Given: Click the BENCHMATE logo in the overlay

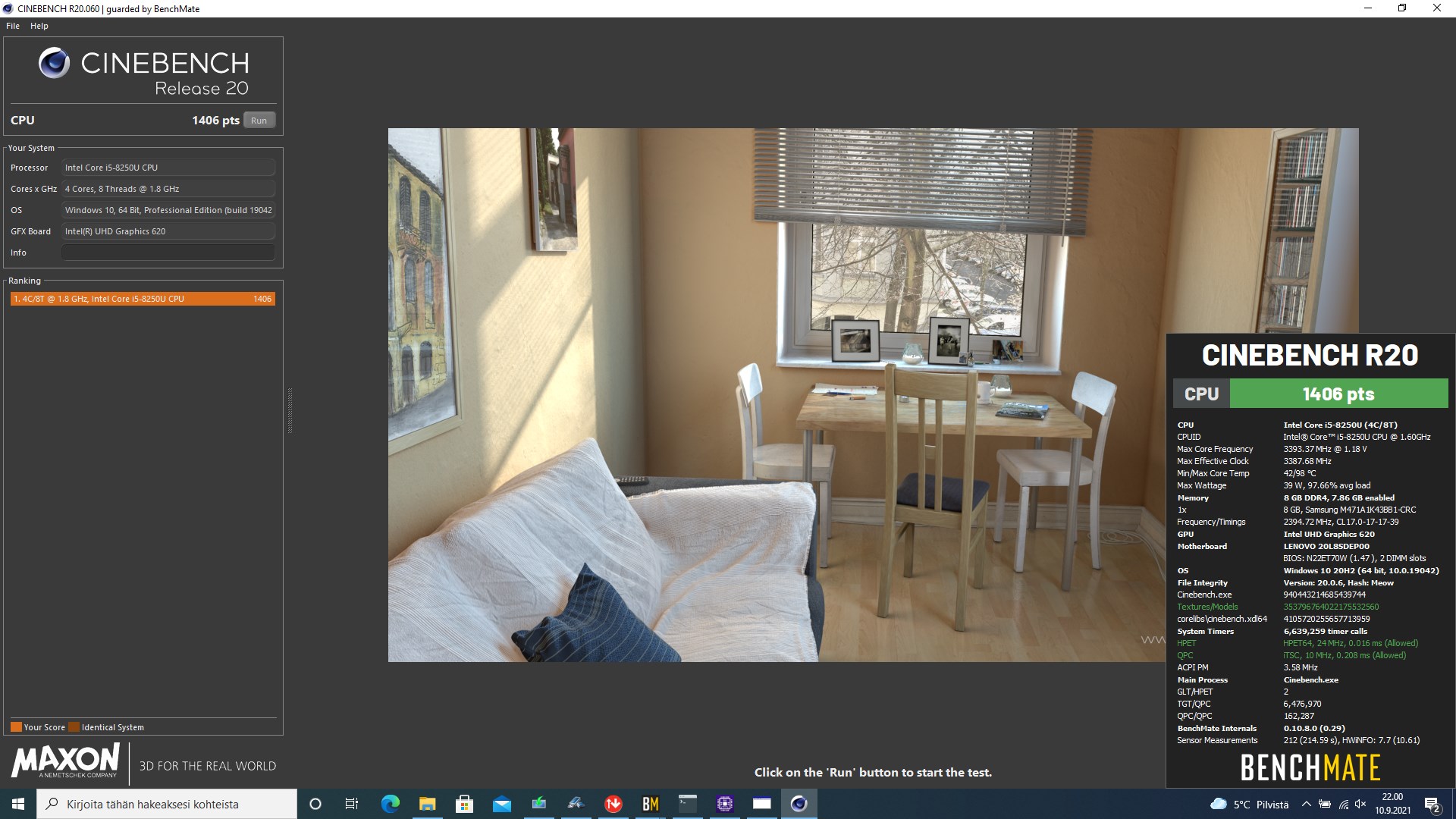Looking at the screenshot, I should click(1310, 767).
